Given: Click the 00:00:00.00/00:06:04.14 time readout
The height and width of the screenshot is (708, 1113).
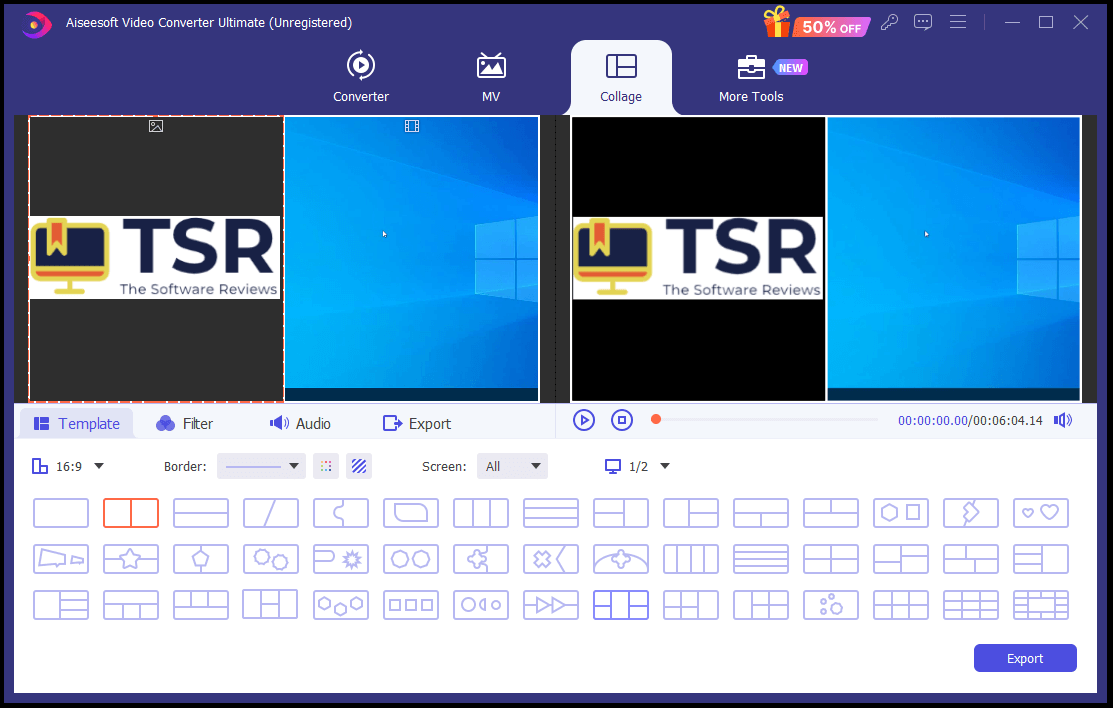Looking at the screenshot, I should point(970,420).
